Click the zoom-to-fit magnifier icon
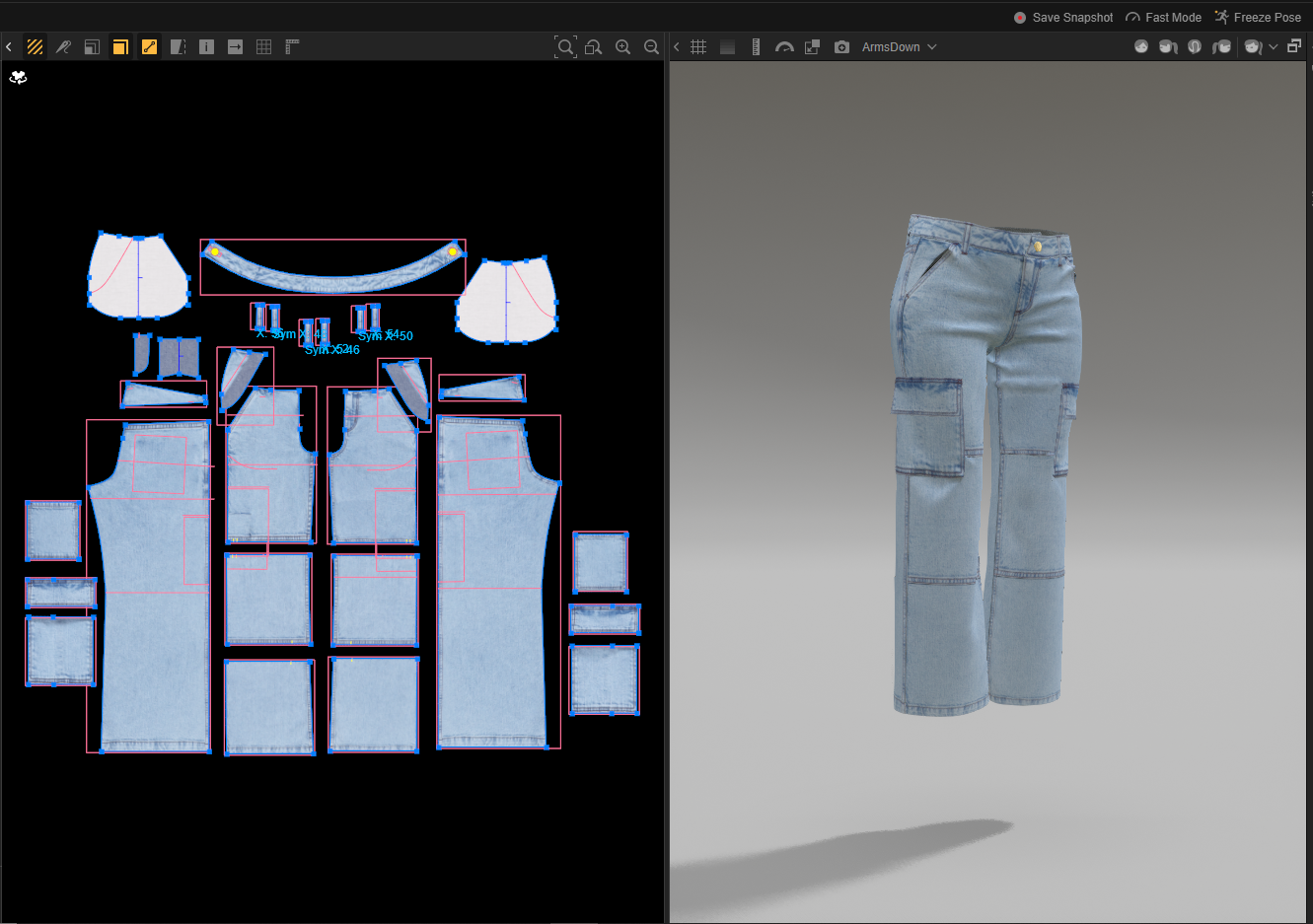Viewport: 1313px width, 924px height. click(565, 46)
